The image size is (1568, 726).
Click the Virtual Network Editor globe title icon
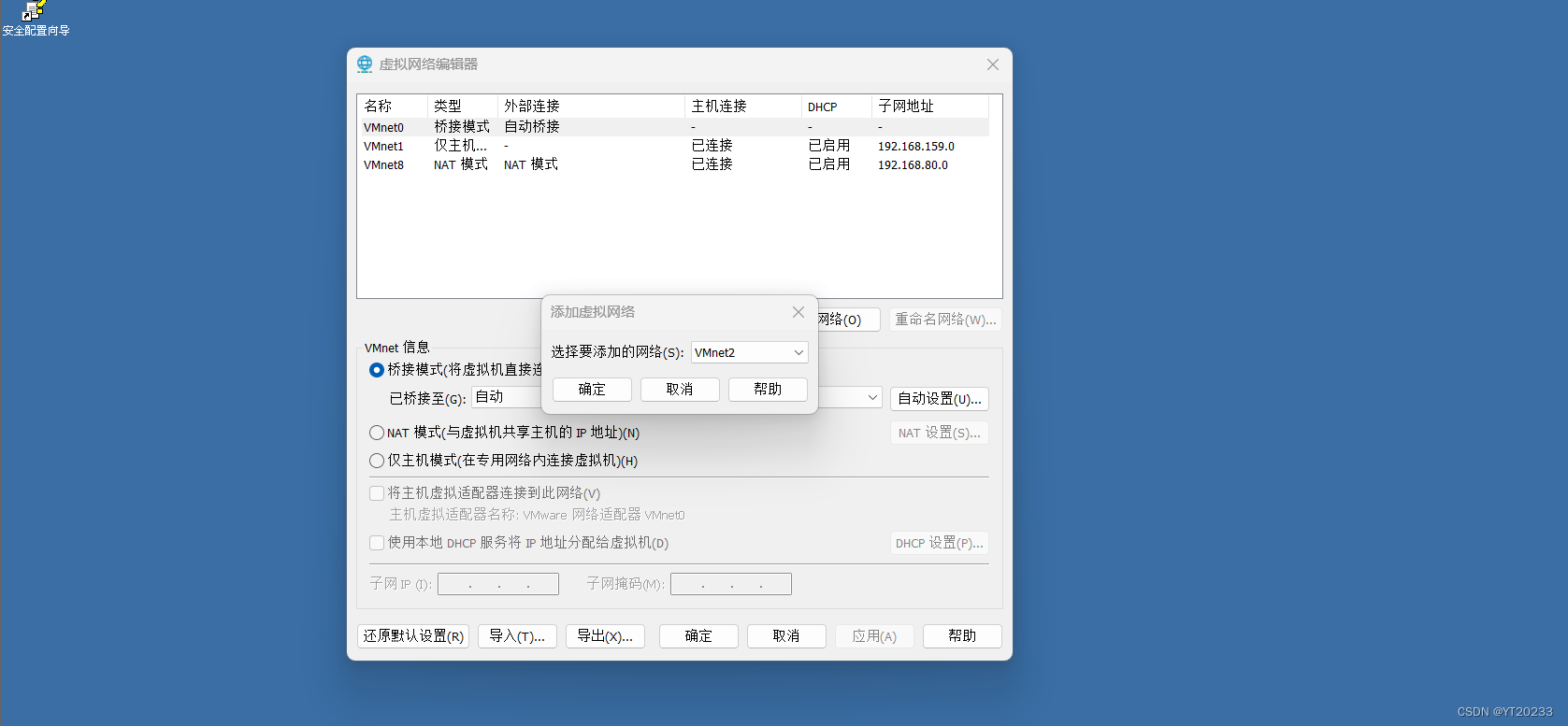[365, 64]
